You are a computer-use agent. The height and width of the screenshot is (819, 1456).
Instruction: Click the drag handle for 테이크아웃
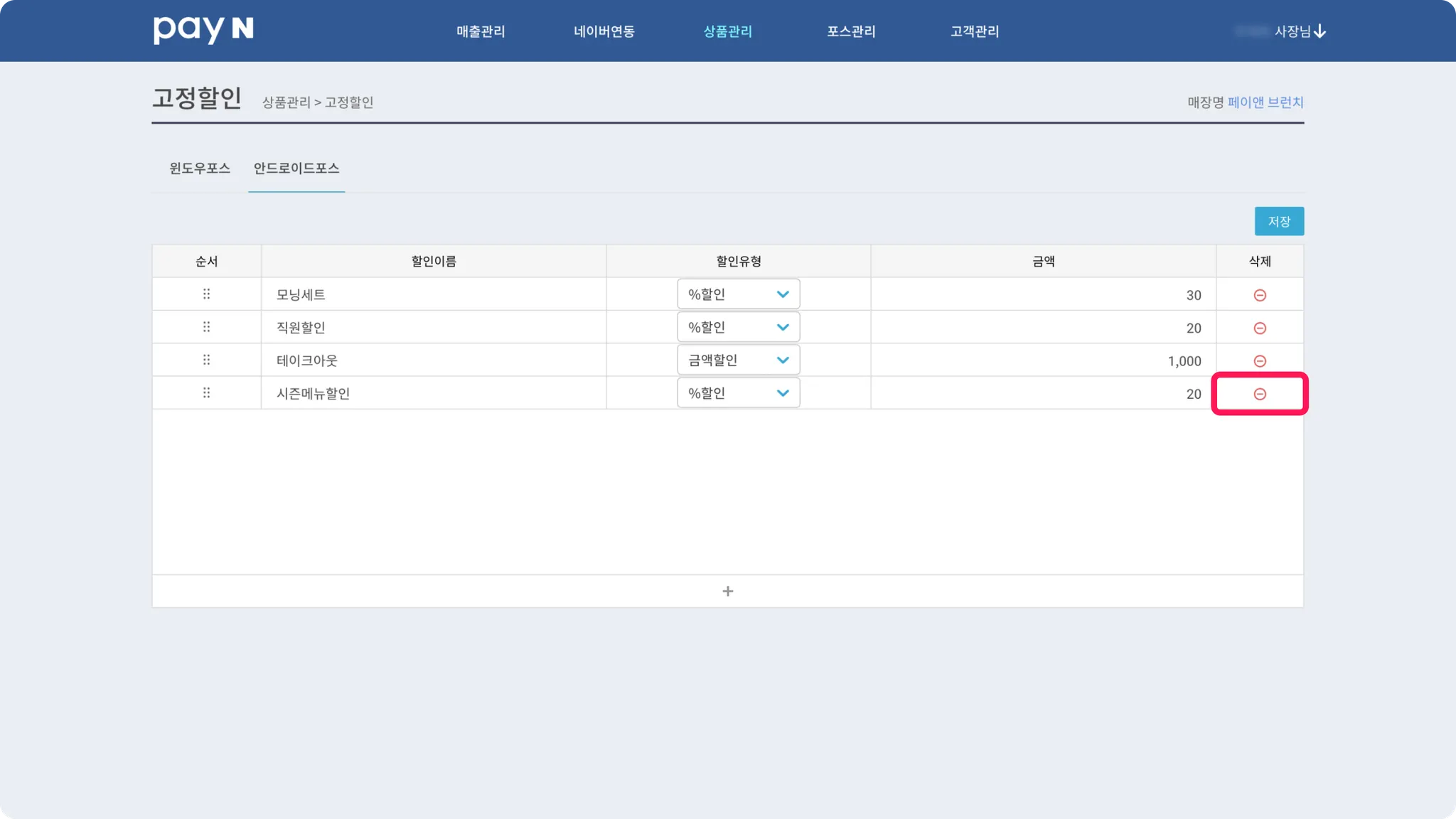(x=206, y=360)
